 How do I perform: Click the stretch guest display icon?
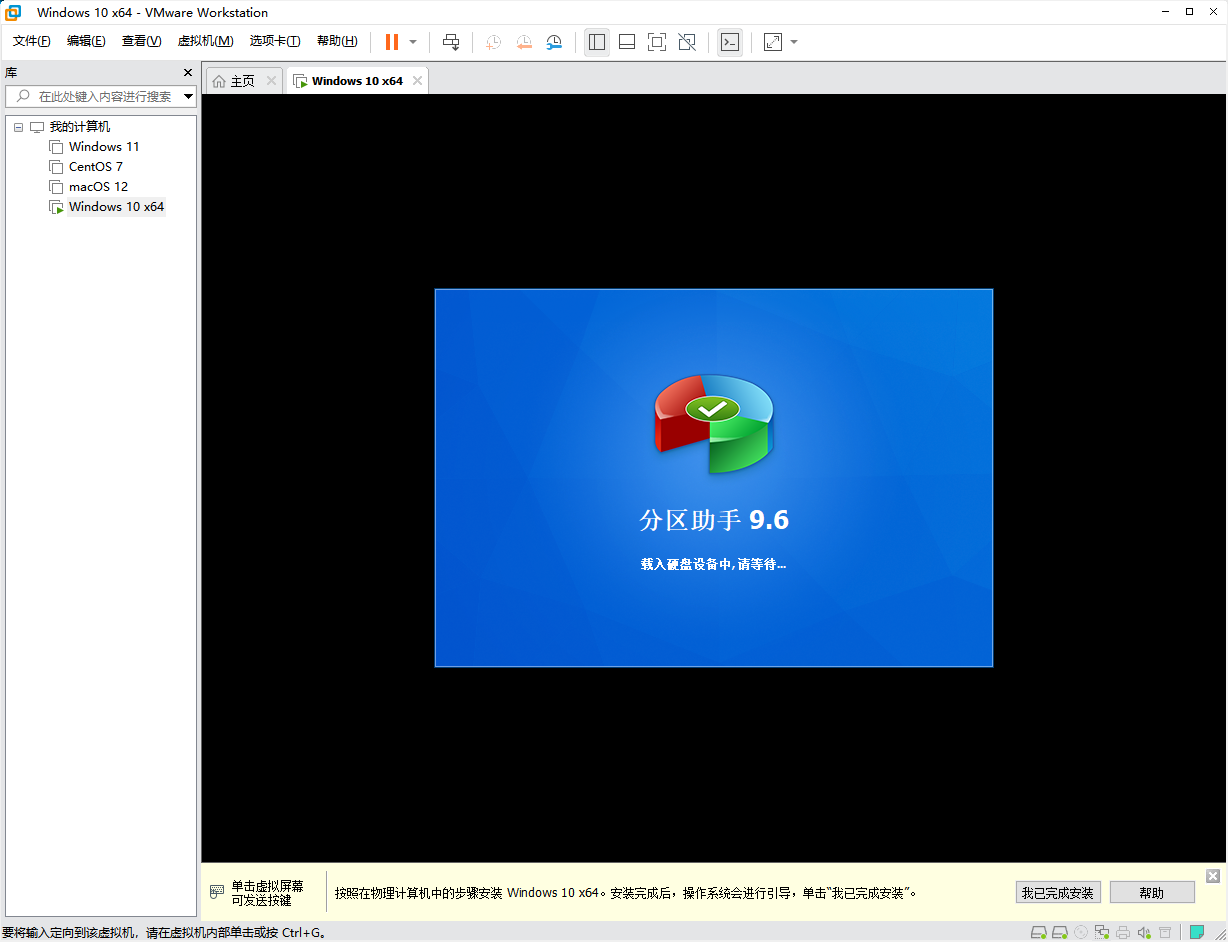point(773,42)
